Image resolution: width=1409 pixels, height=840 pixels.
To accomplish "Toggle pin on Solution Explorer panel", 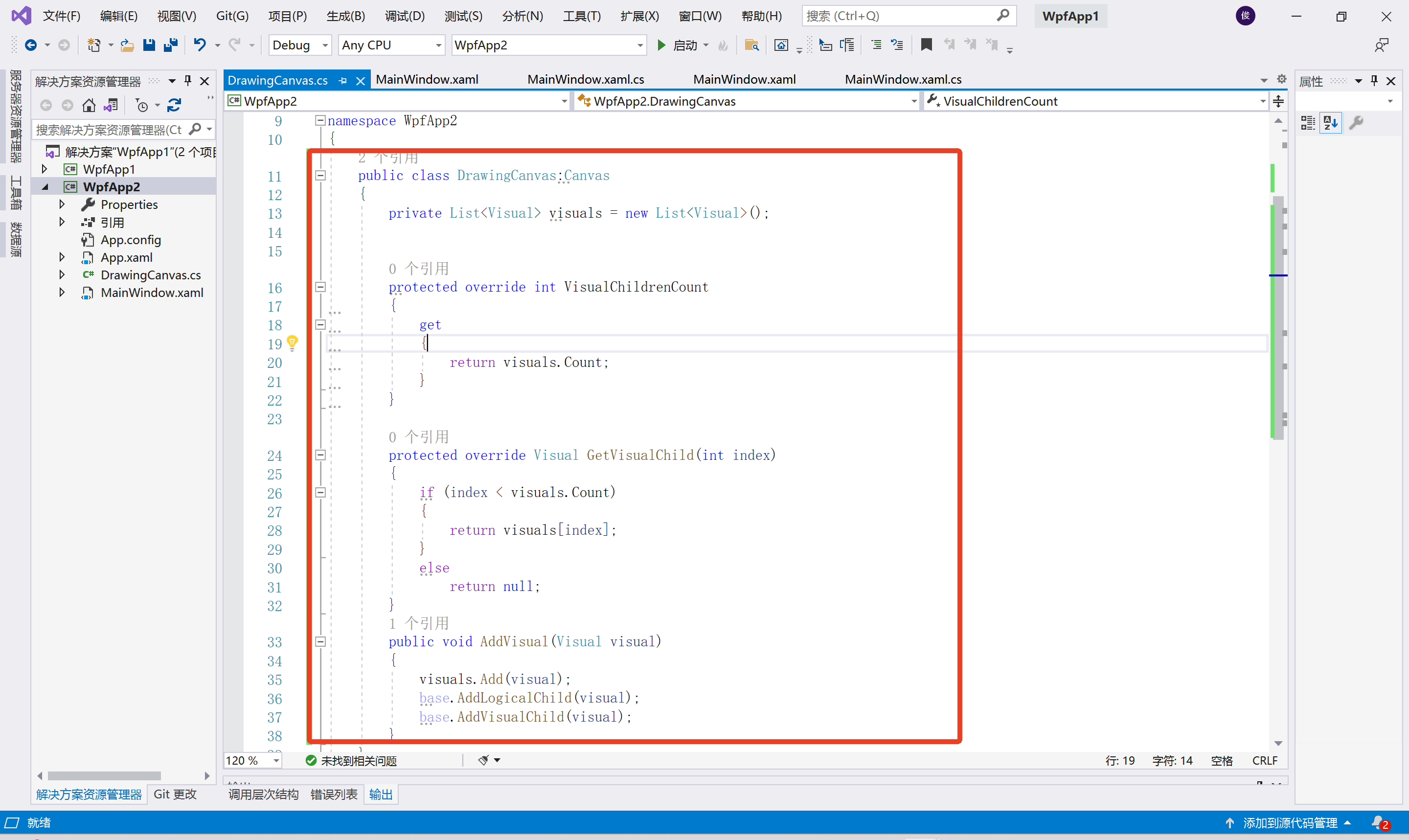I will click(188, 81).
